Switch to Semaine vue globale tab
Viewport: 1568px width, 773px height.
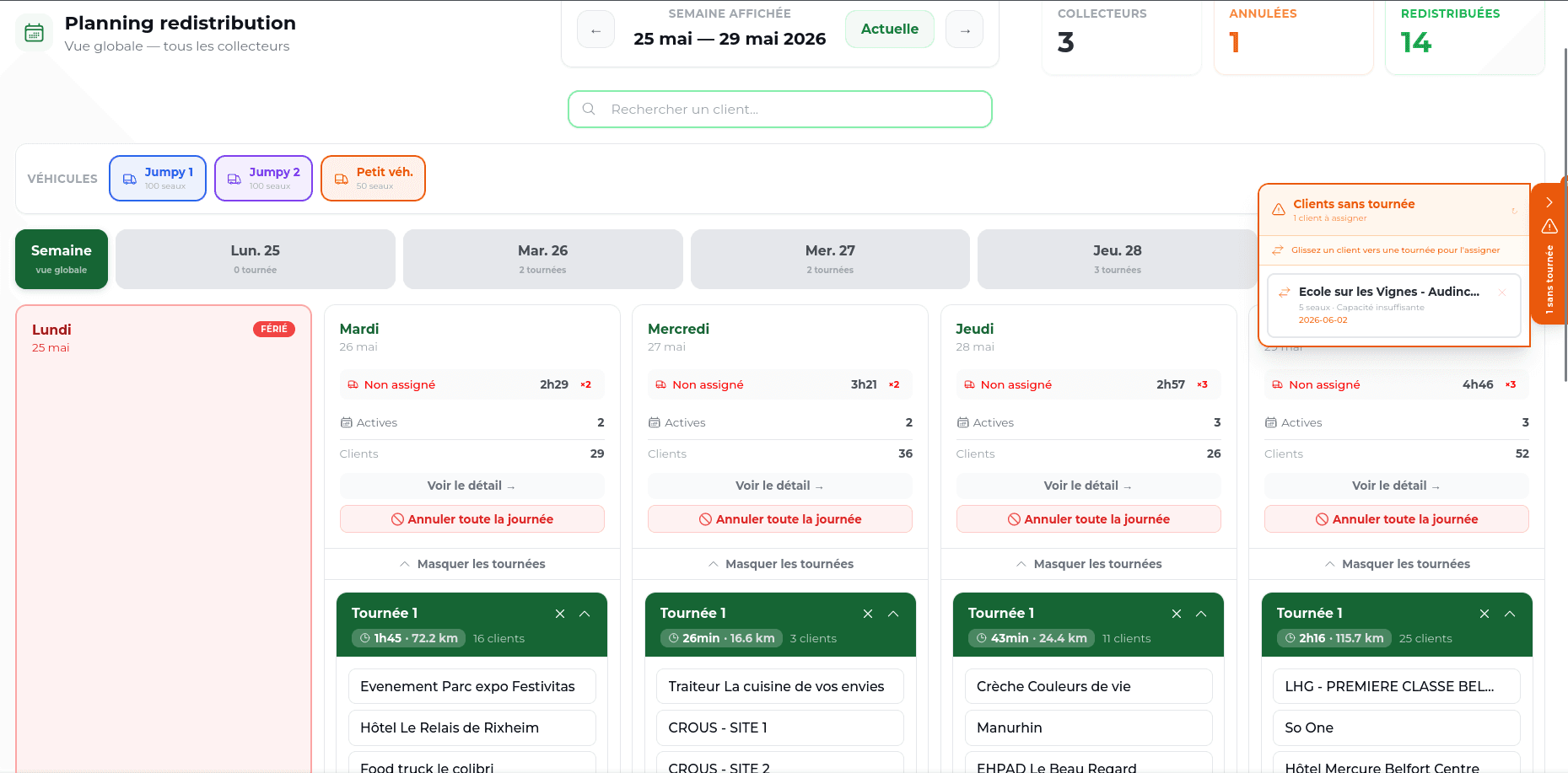(62, 259)
